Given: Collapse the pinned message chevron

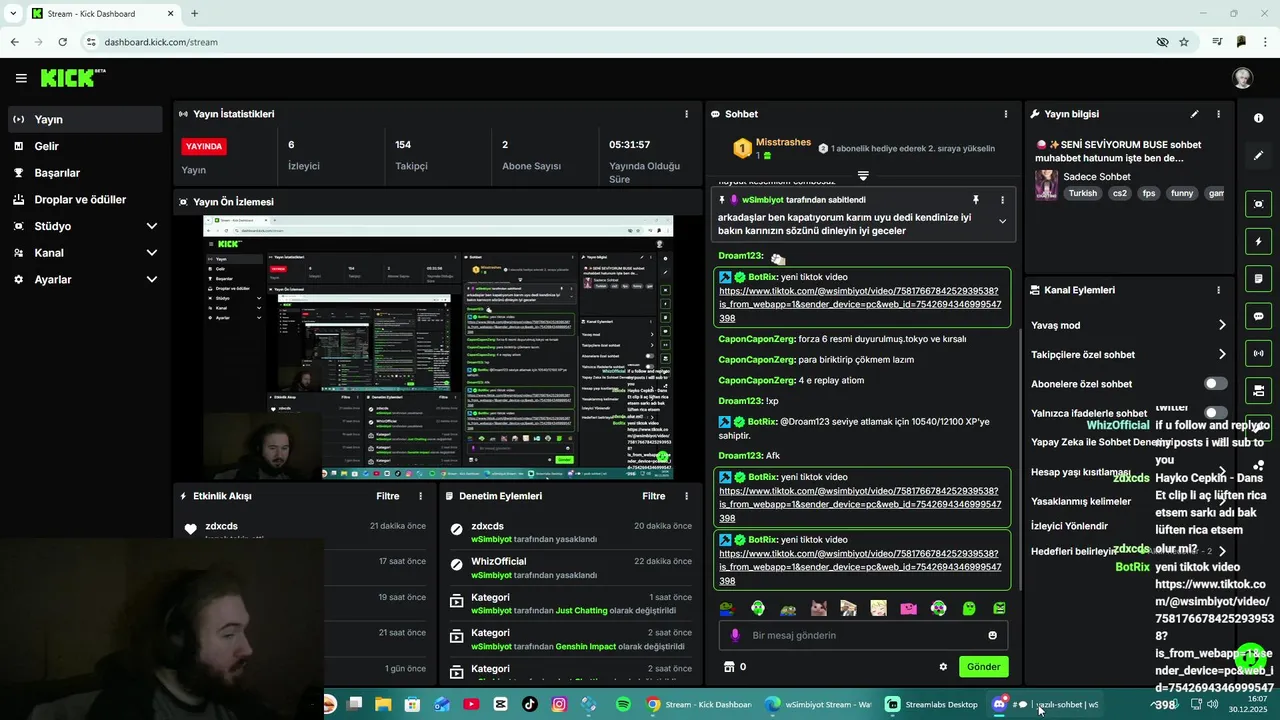Looking at the screenshot, I should tap(1002, 222).
